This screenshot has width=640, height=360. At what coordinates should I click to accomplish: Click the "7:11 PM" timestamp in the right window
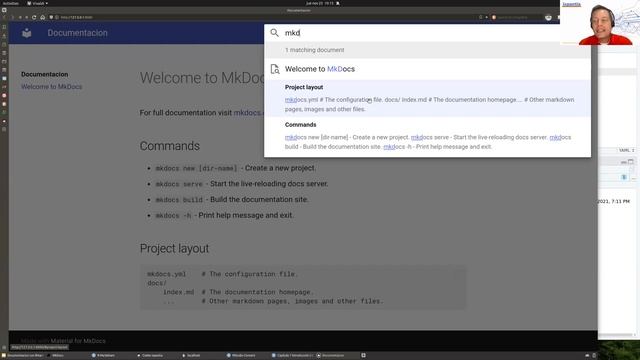coord(622,201)
